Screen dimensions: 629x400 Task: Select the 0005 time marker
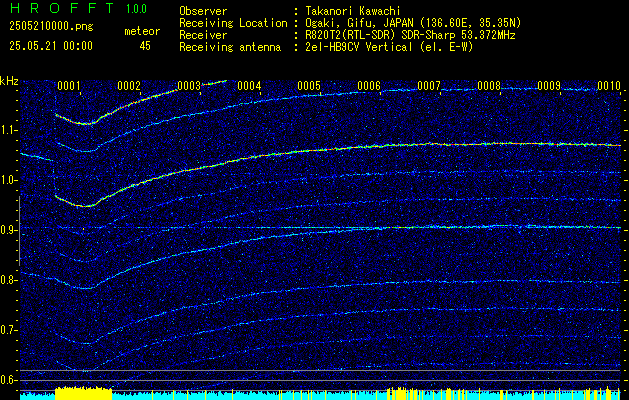click(309, 85)
